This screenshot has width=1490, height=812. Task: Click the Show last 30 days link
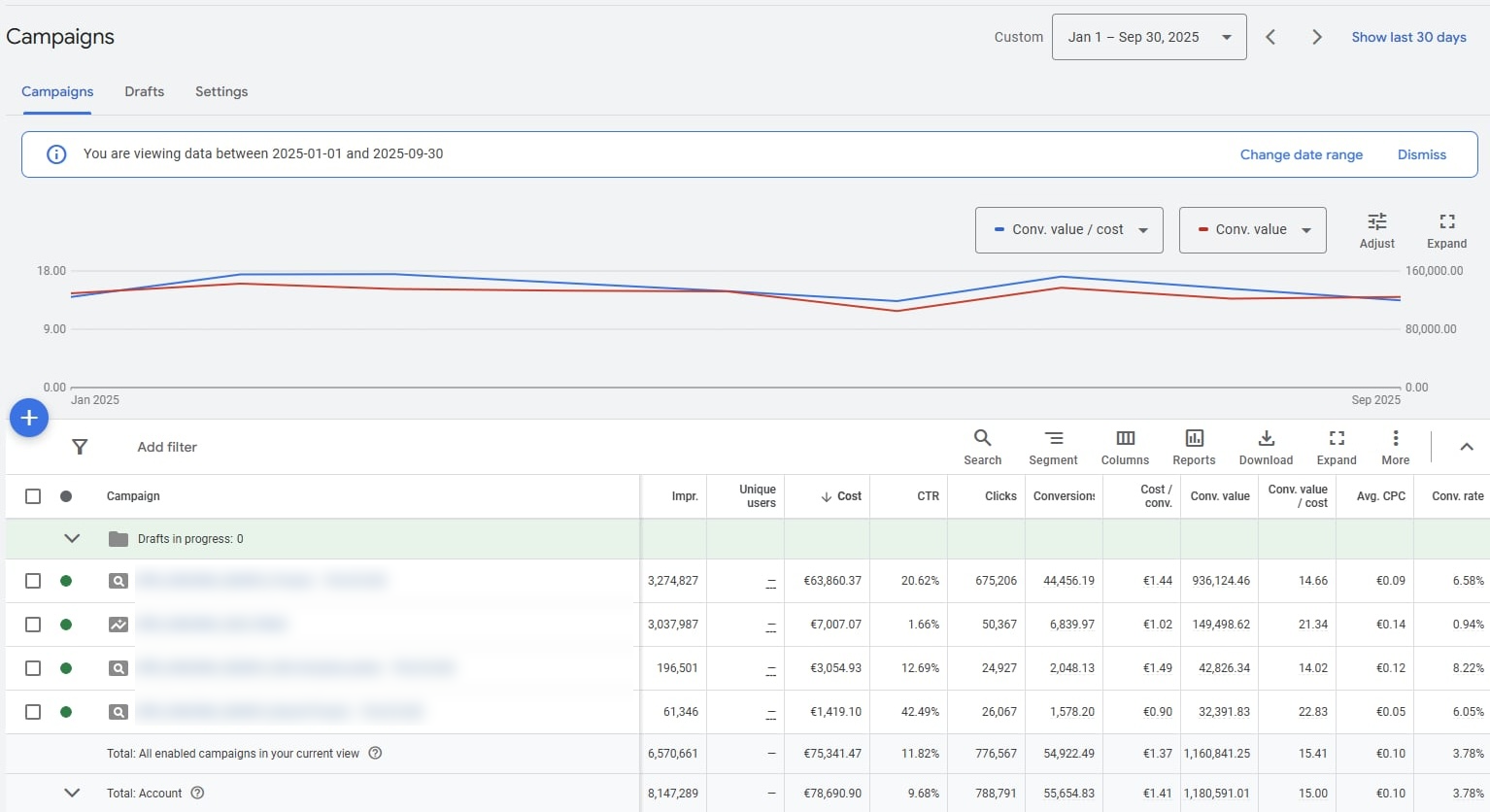1408,37
